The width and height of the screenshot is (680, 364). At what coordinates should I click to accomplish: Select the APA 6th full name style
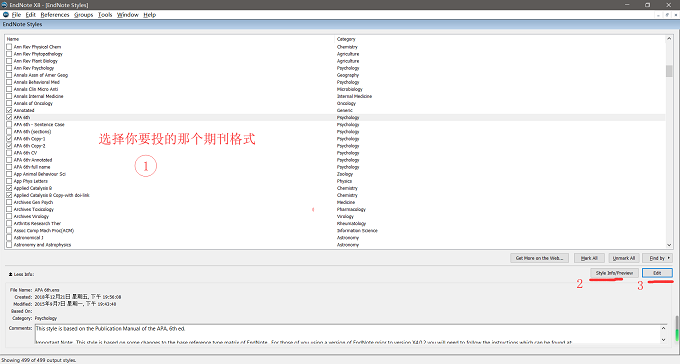(x=32, y=167)
